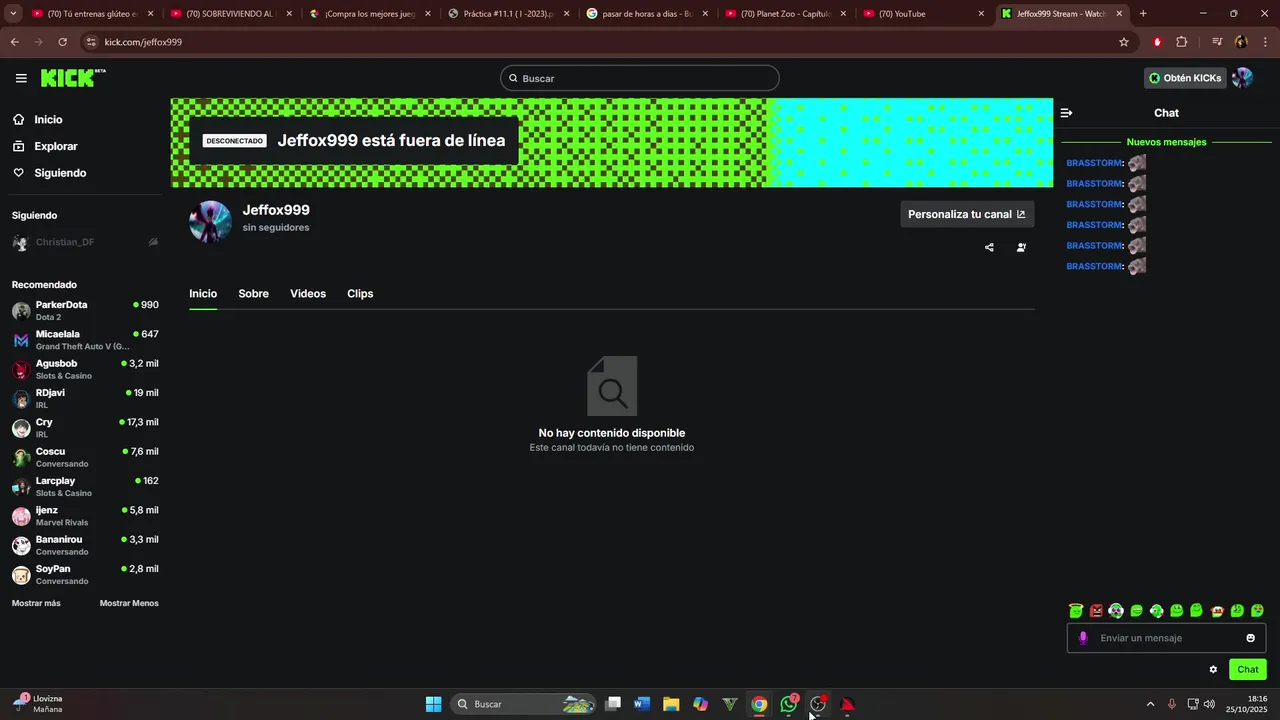Screen dimensions: 1280x720
Task: Open the emoji picker in message box
Action: [x=1250, y=638]
